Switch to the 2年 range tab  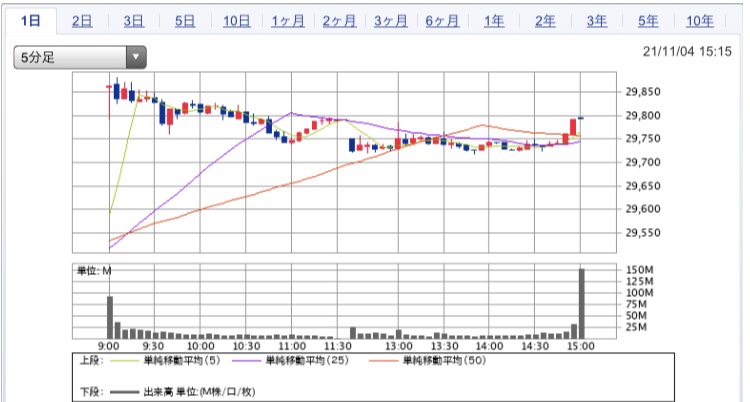click(545, 21)
